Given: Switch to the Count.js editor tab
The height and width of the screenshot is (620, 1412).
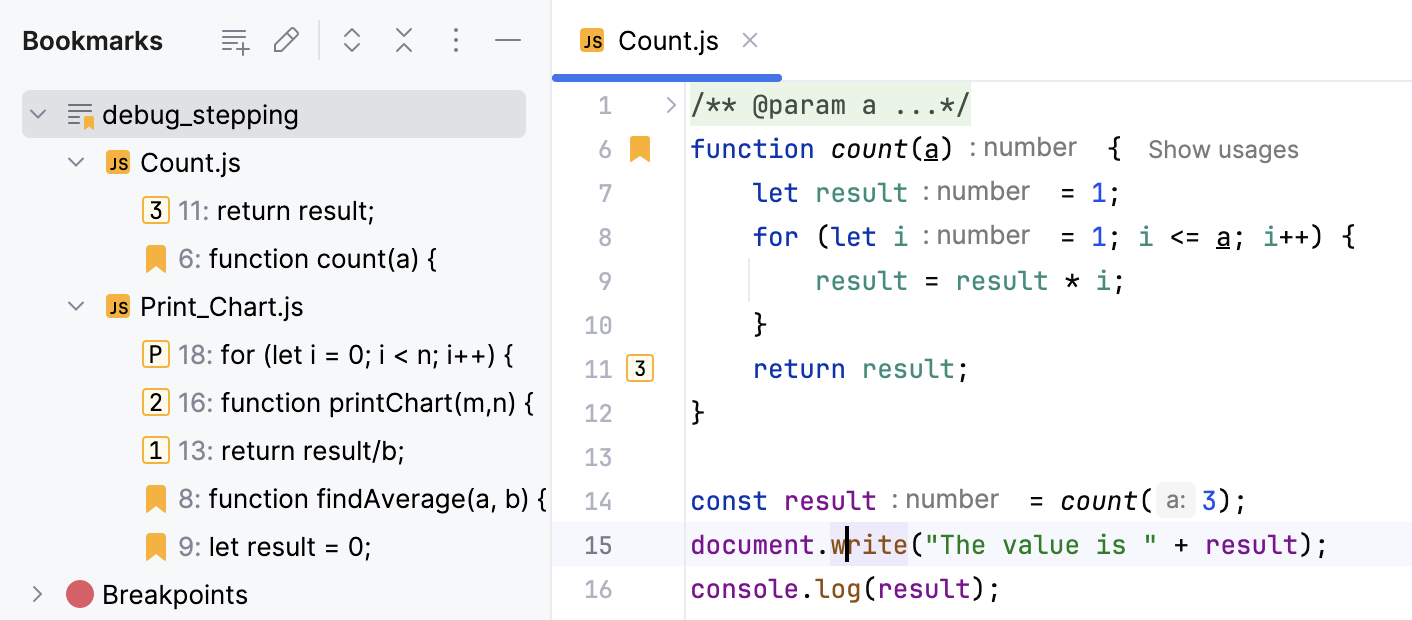Looking at the screenshot, I should [667, 41].
